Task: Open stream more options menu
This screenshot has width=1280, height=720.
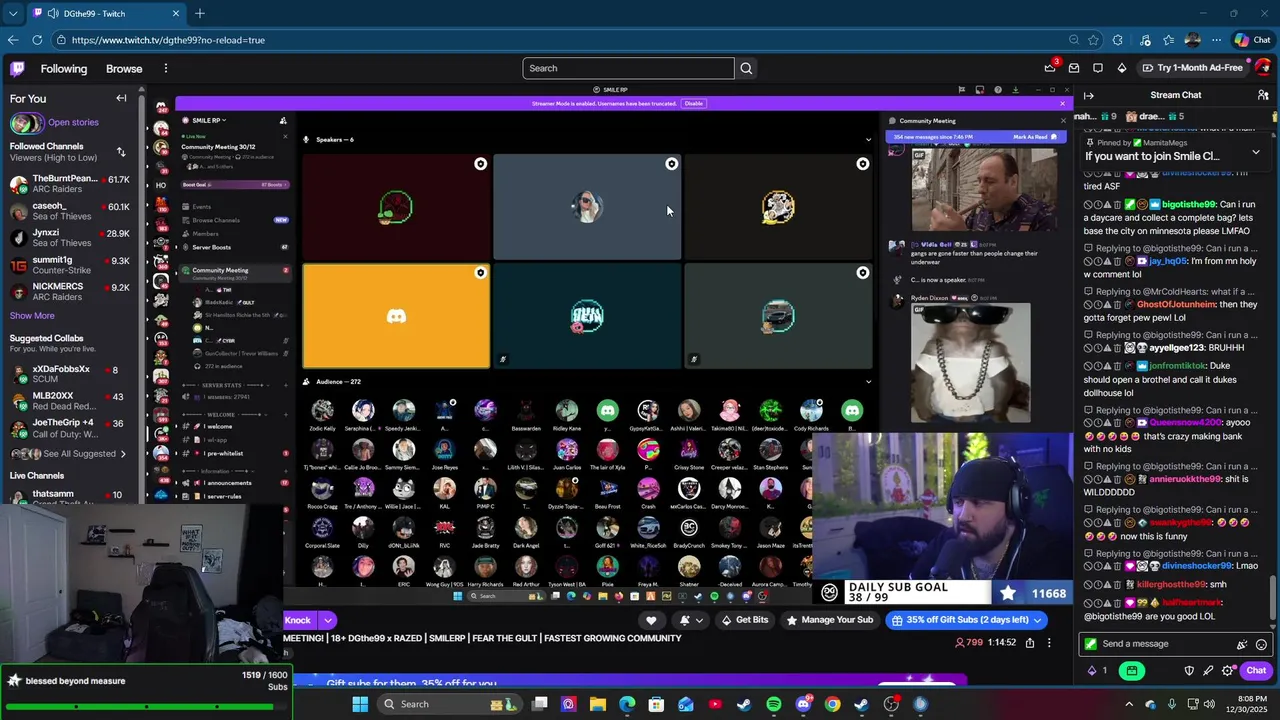Action: (1049, 643)
